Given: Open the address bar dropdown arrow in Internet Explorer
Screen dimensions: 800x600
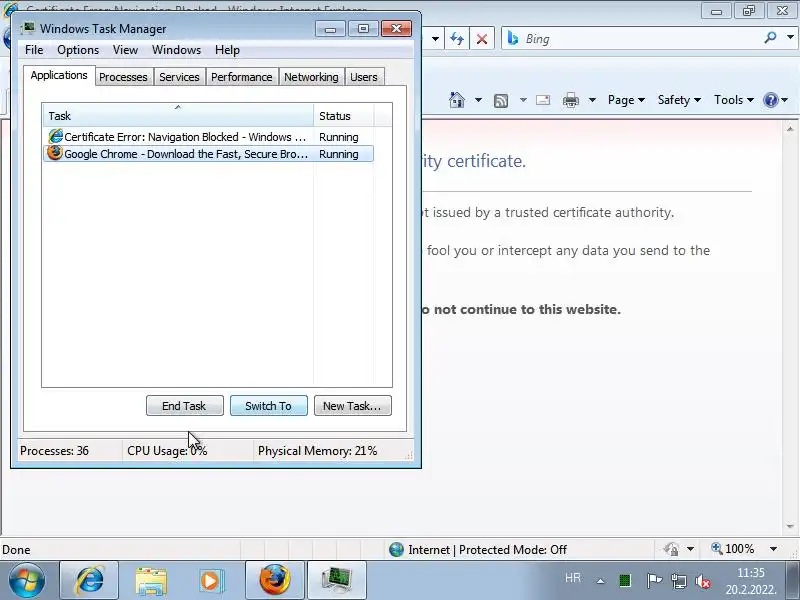Looking at the screenshot, I should tap(435, 39).
